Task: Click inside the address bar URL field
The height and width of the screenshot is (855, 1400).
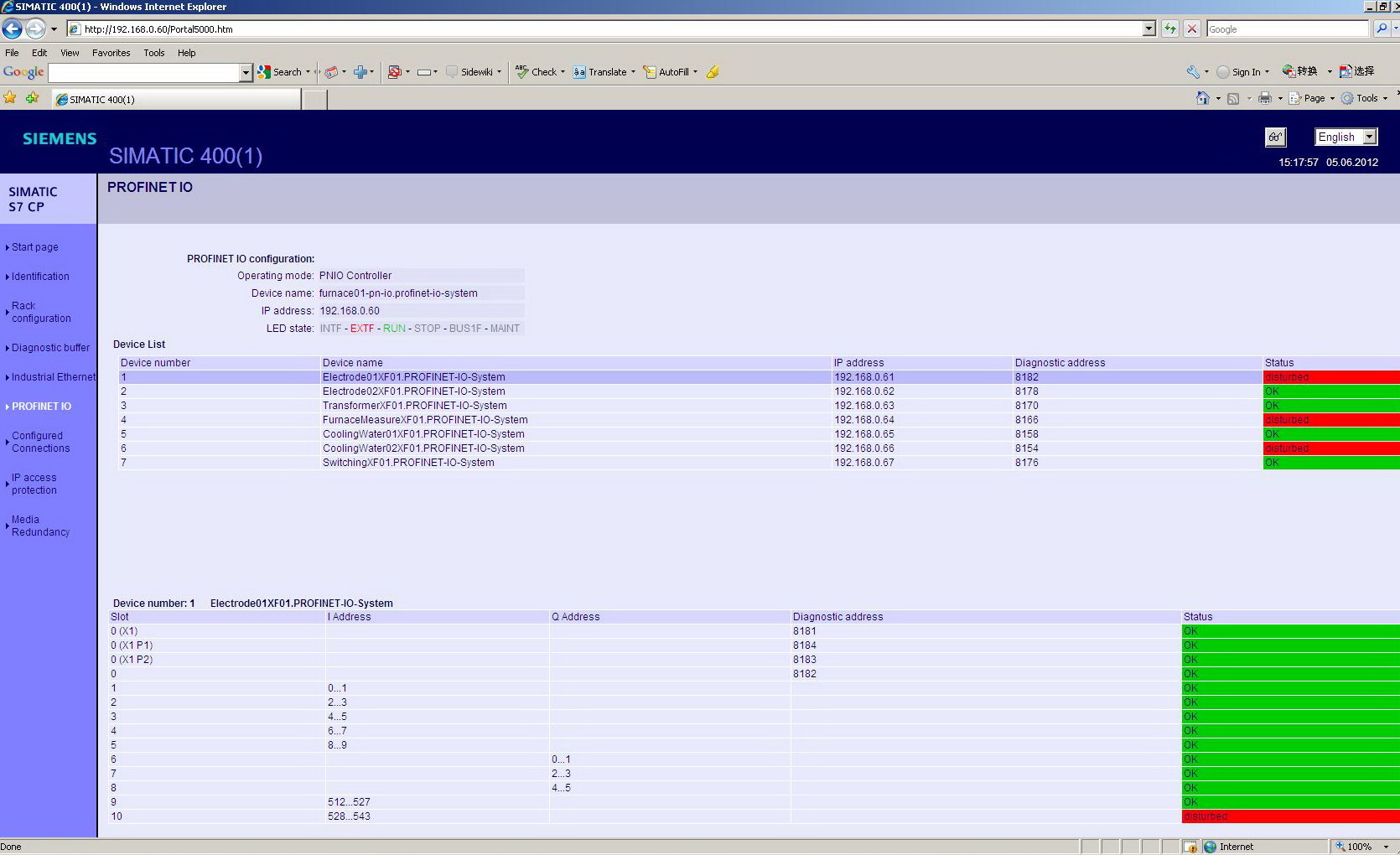Action: tap(604, 29)
